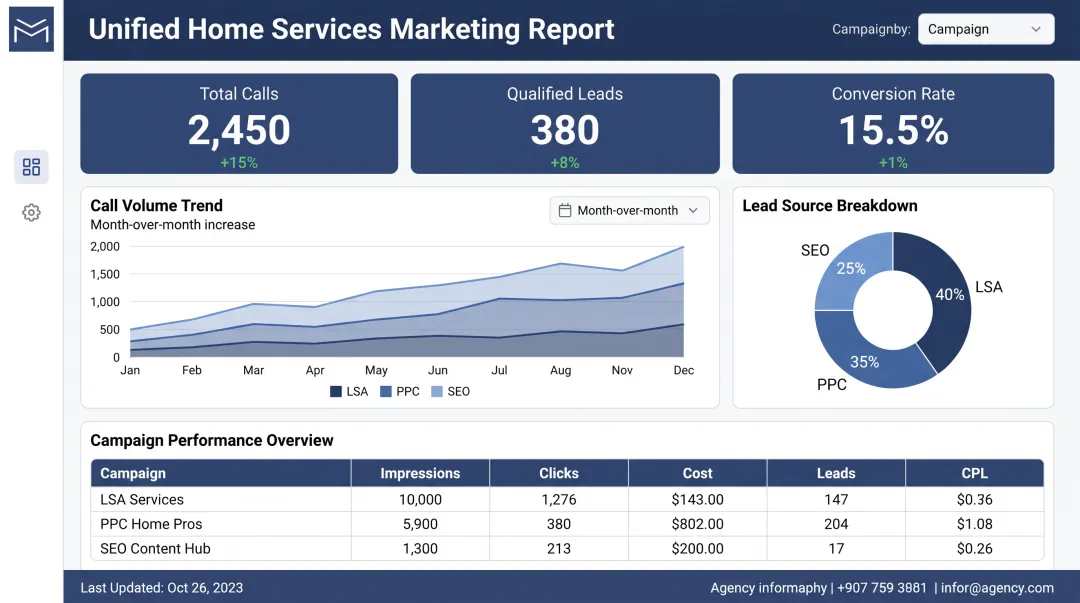Click calendar icon in Month-over-month selector
1080x603 pixels.
565,210
